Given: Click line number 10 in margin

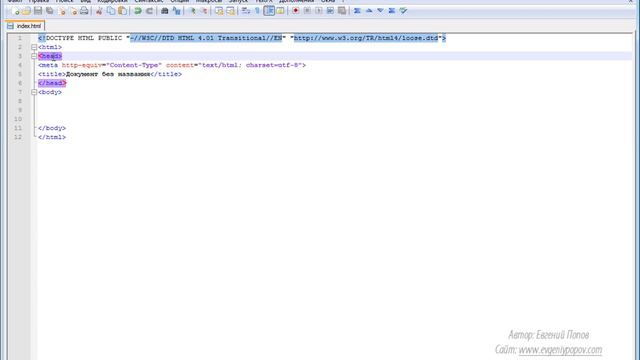Looking at the screenshot, I should (18, 119).
